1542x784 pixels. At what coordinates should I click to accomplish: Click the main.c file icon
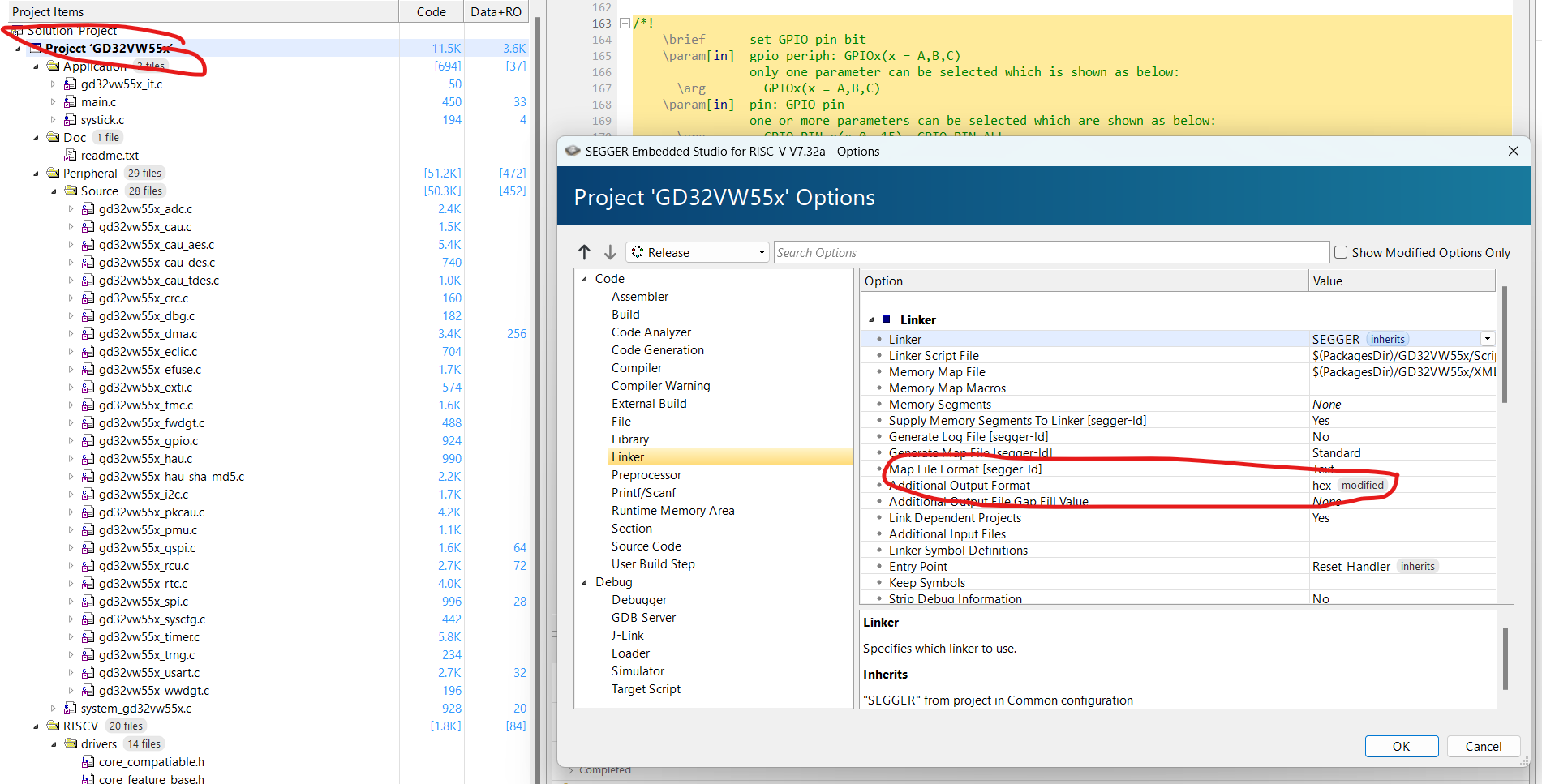coord(71,102)
